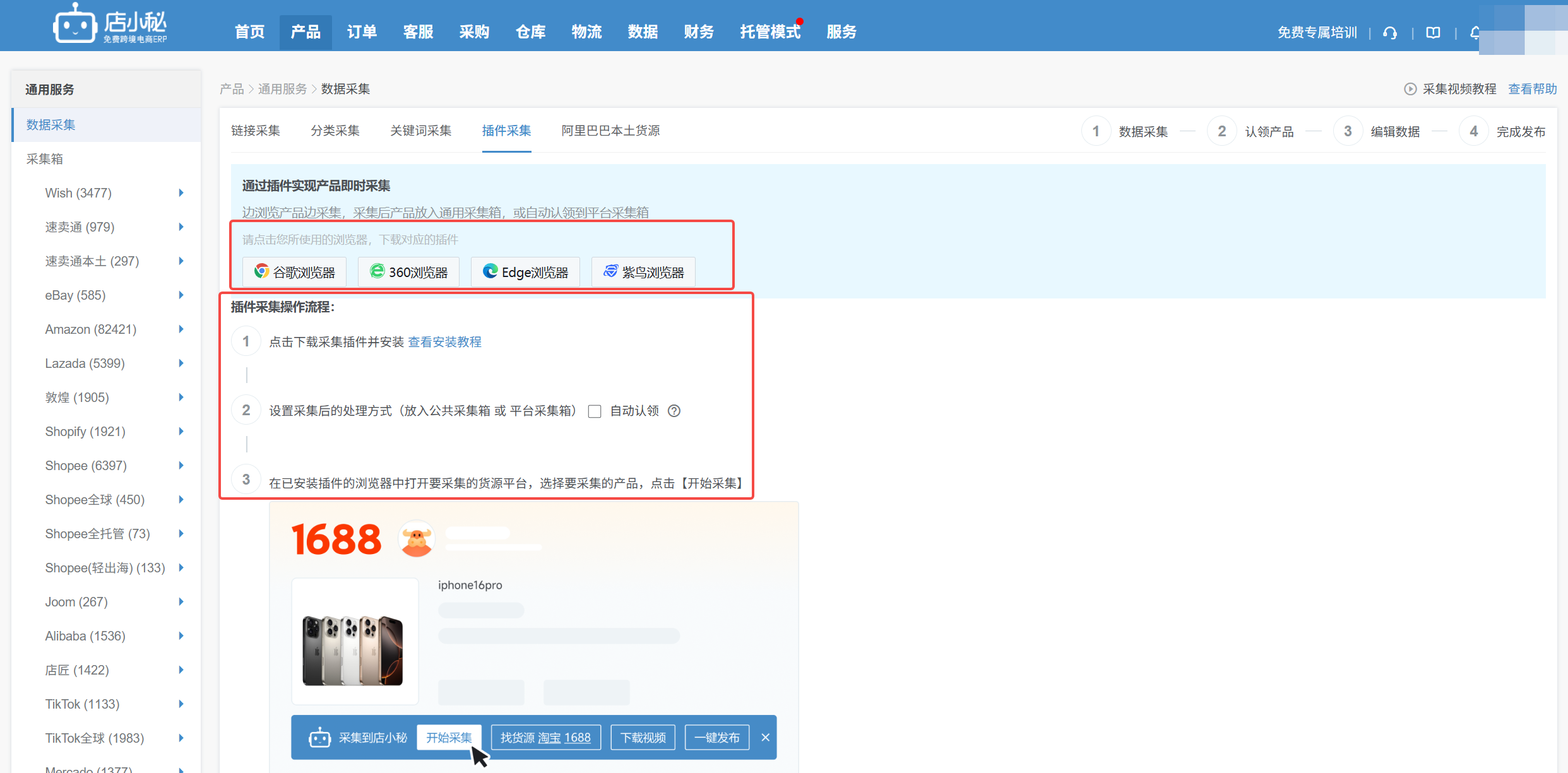Open 免费专属培训 in header

[x=1317, y=33]
